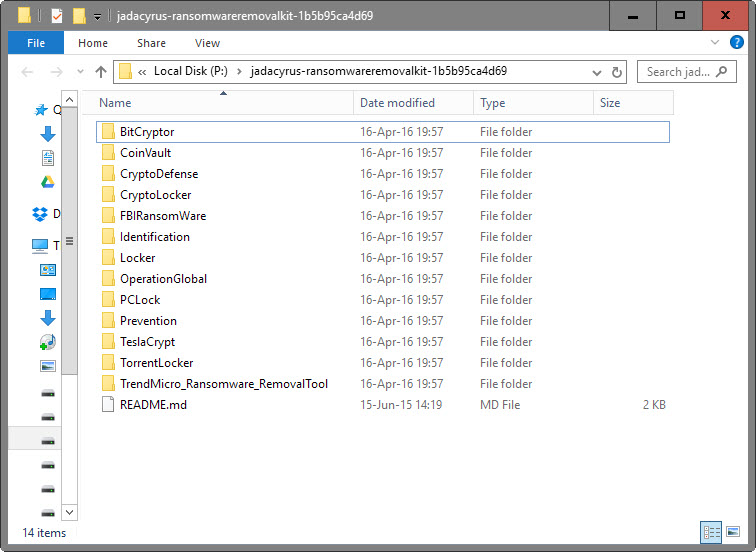Select the Locker folder

pos(383,258)
